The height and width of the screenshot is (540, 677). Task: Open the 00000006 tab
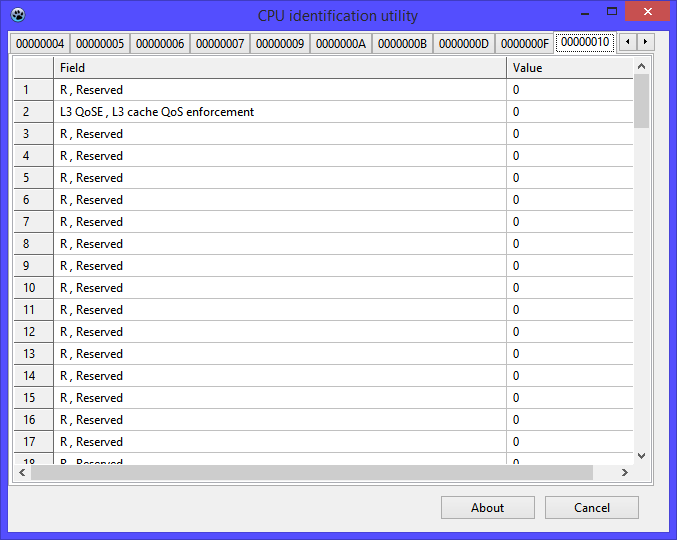click(160, 44)
